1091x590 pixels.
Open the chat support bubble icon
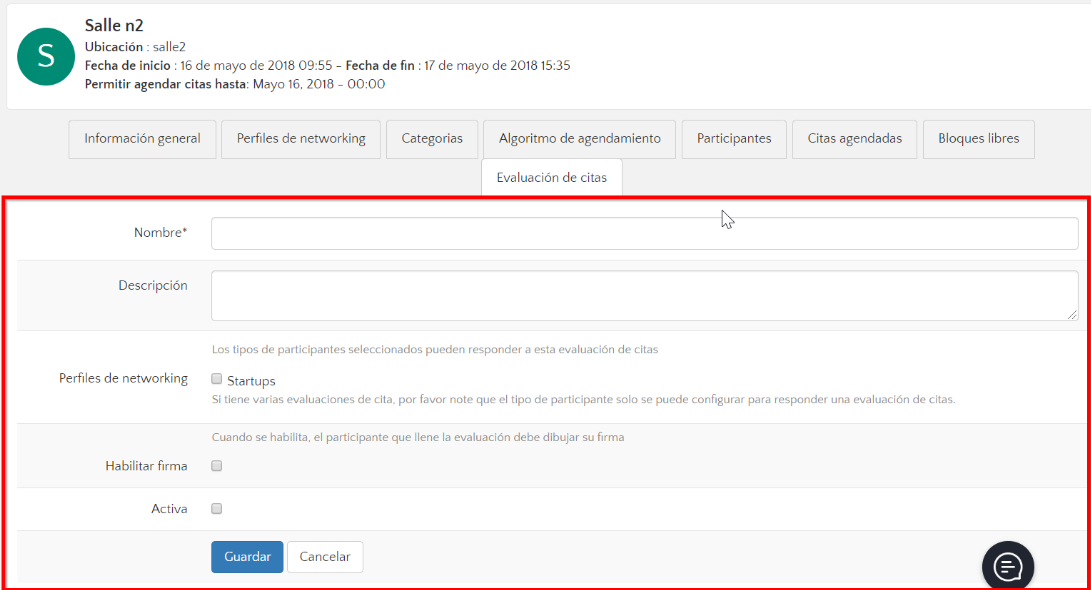click(x=1008, y=566)
